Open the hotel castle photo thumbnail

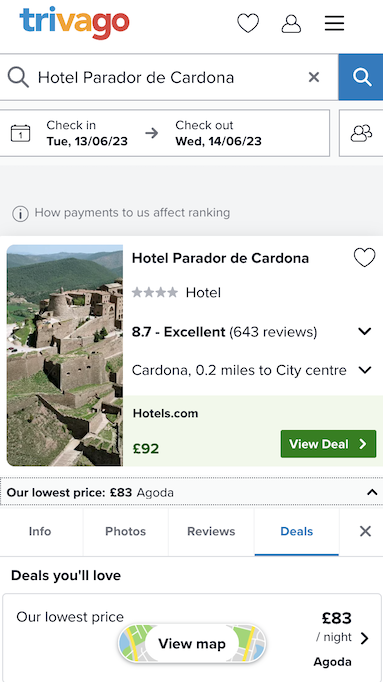pyautogui.click(x=65, y=355)
